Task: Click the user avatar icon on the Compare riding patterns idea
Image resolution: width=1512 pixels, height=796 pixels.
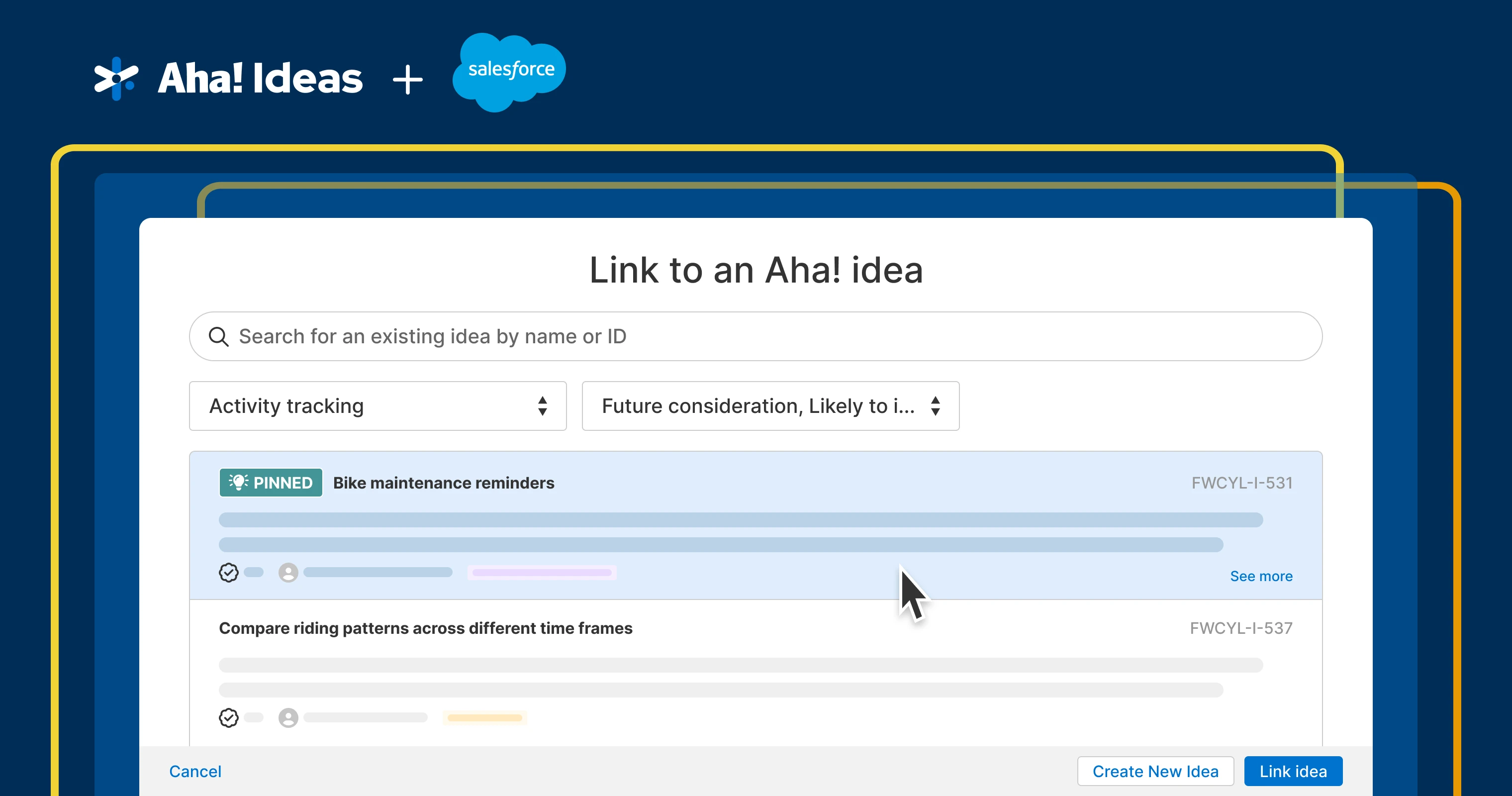Action: pos(288,717)
